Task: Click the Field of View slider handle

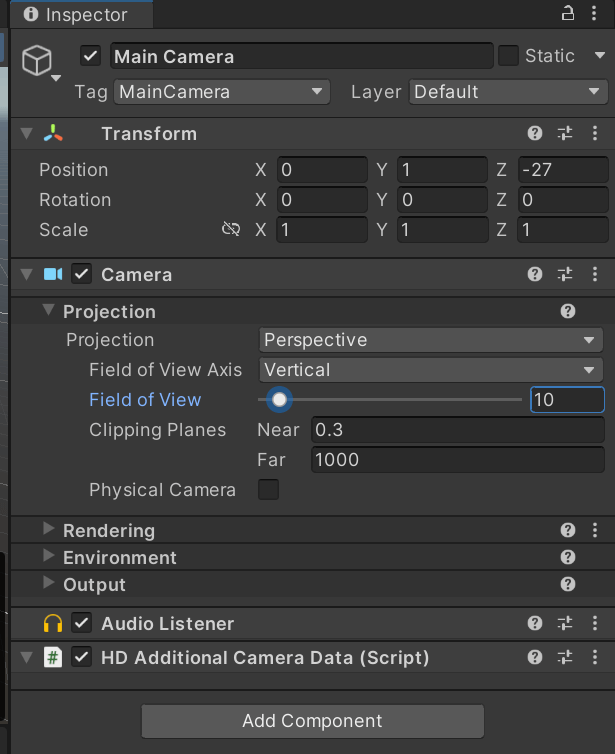Action: (x=280, y=400)
